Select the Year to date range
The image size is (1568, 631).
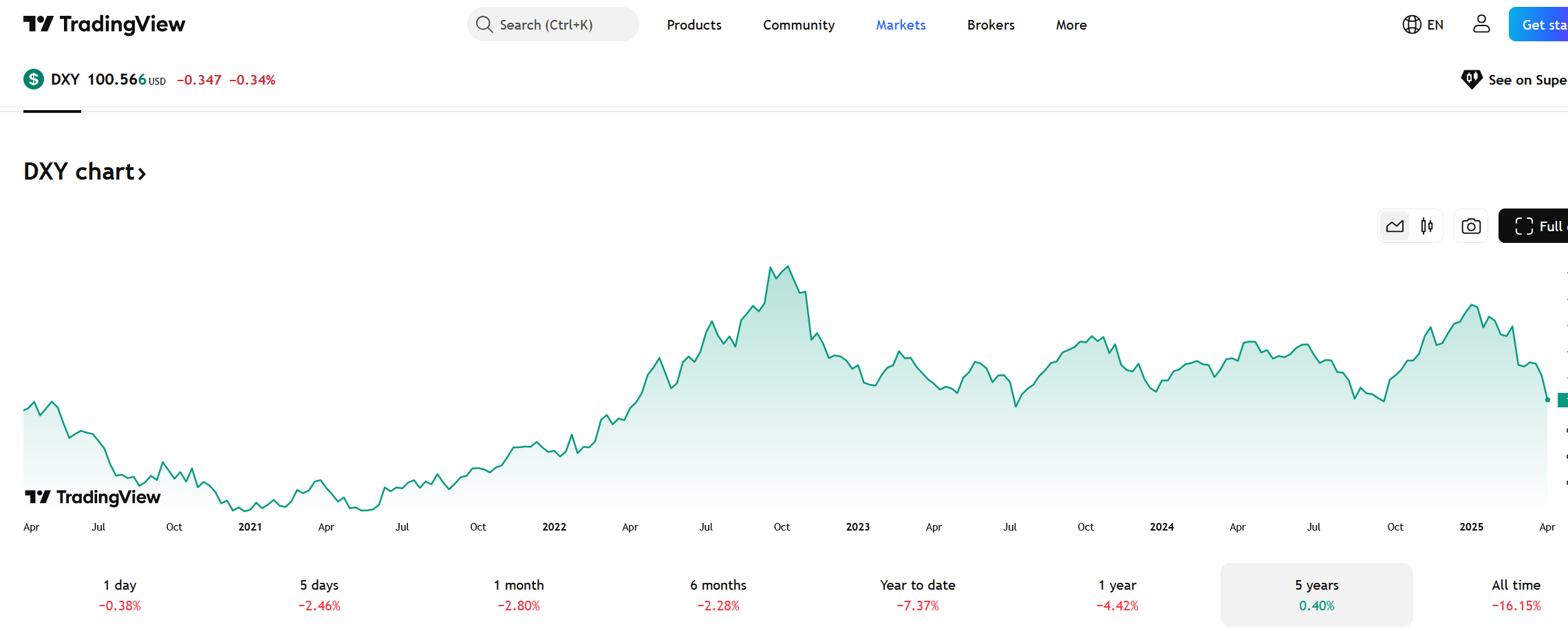click(x=918, y=595)
